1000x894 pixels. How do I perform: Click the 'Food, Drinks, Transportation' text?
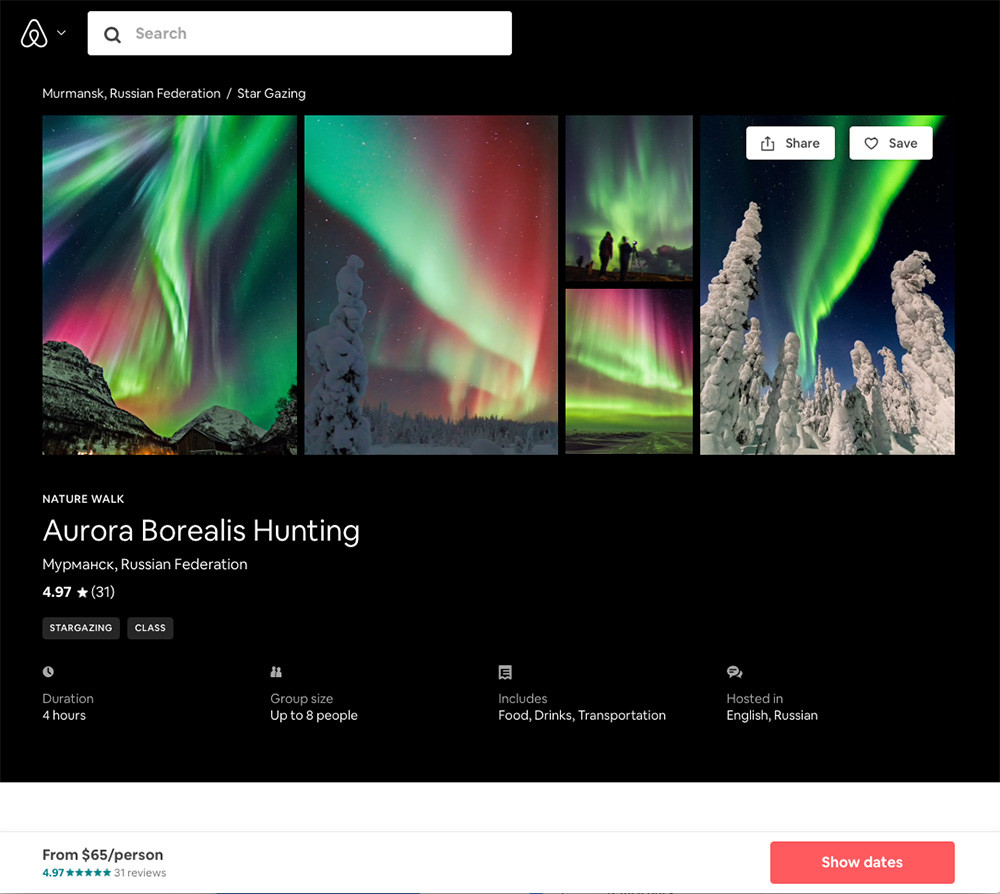582,715
